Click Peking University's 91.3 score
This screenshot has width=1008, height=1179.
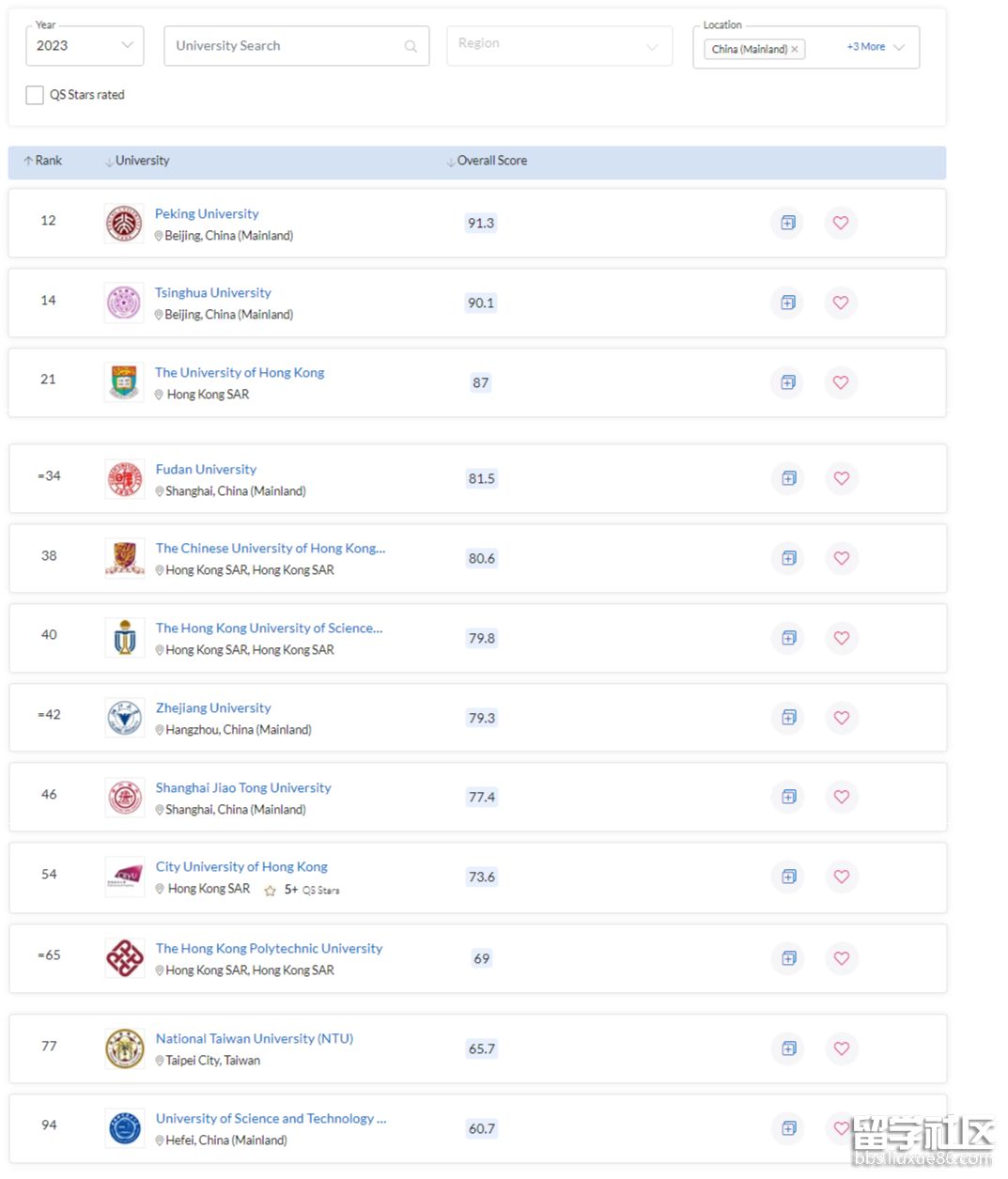481,223
